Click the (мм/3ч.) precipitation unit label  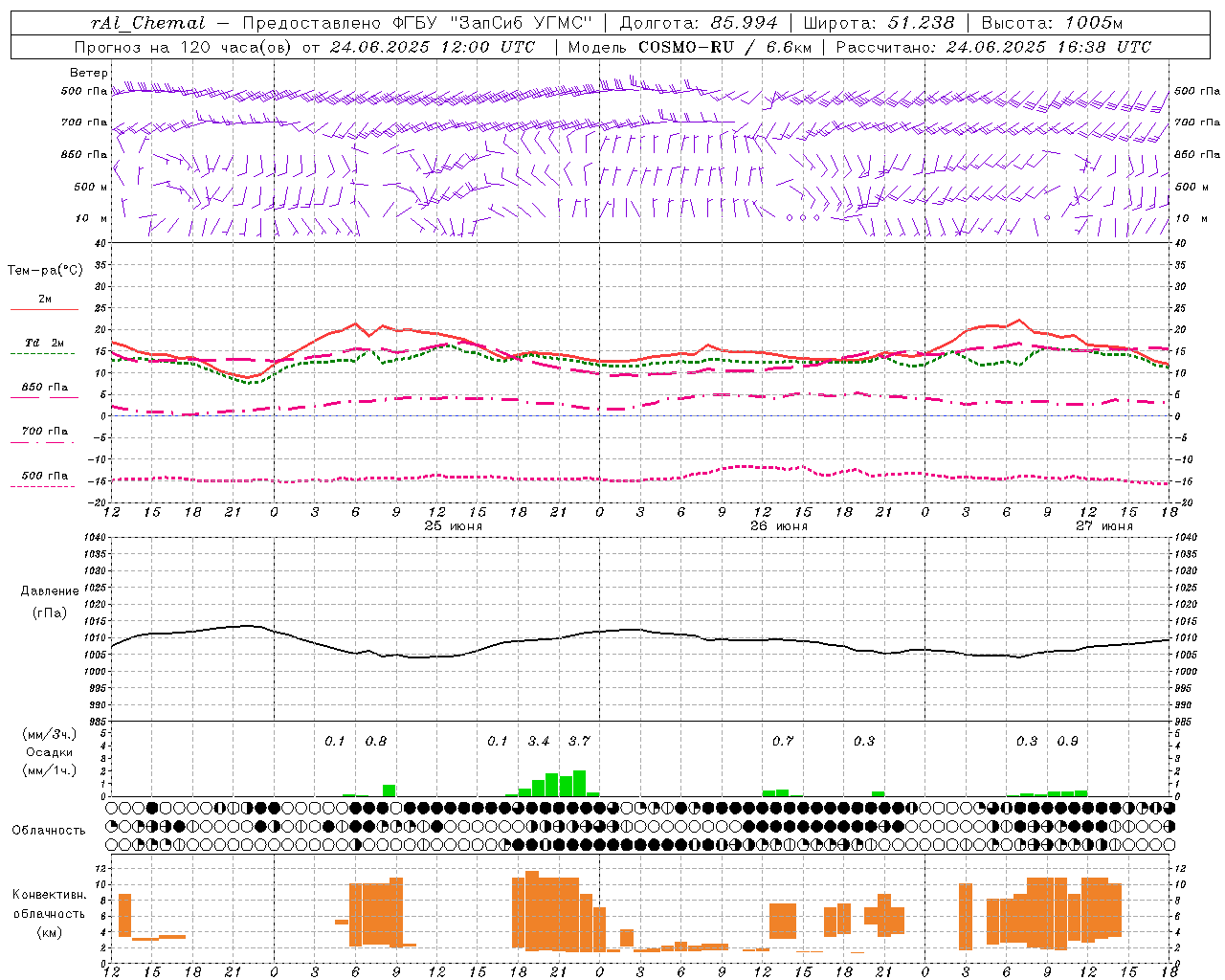(49, 734)
